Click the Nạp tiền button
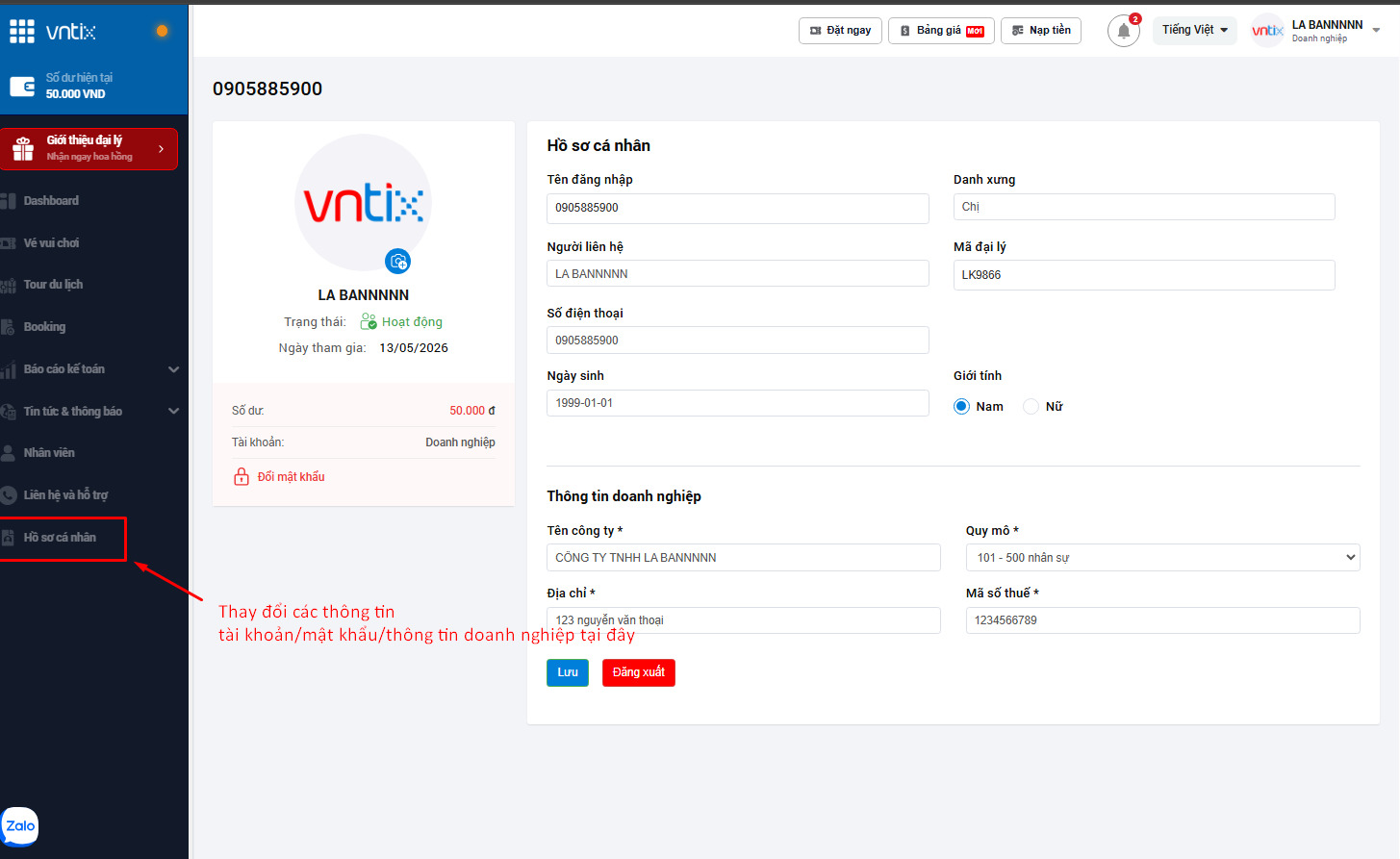This screenshot has height=859, width=1400. click(x=1041, y=31)
